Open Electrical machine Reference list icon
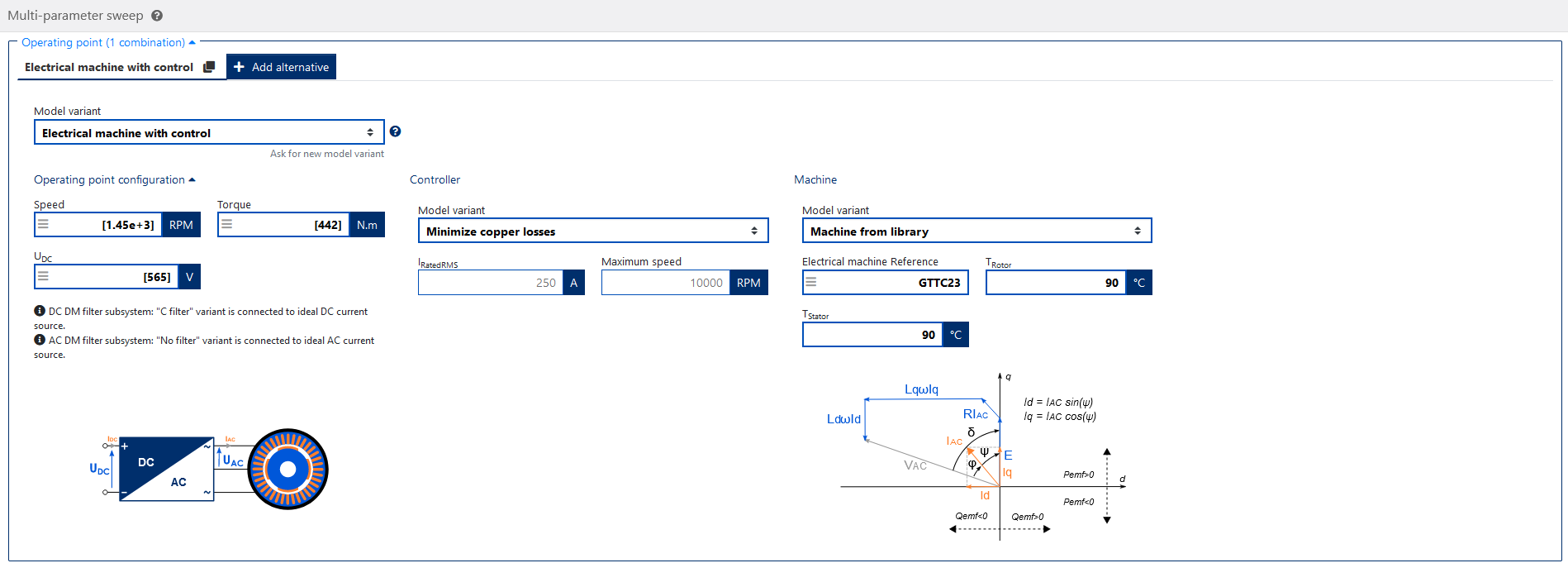The height and width of the screenshot is (563, 1568). pos(812,282)
